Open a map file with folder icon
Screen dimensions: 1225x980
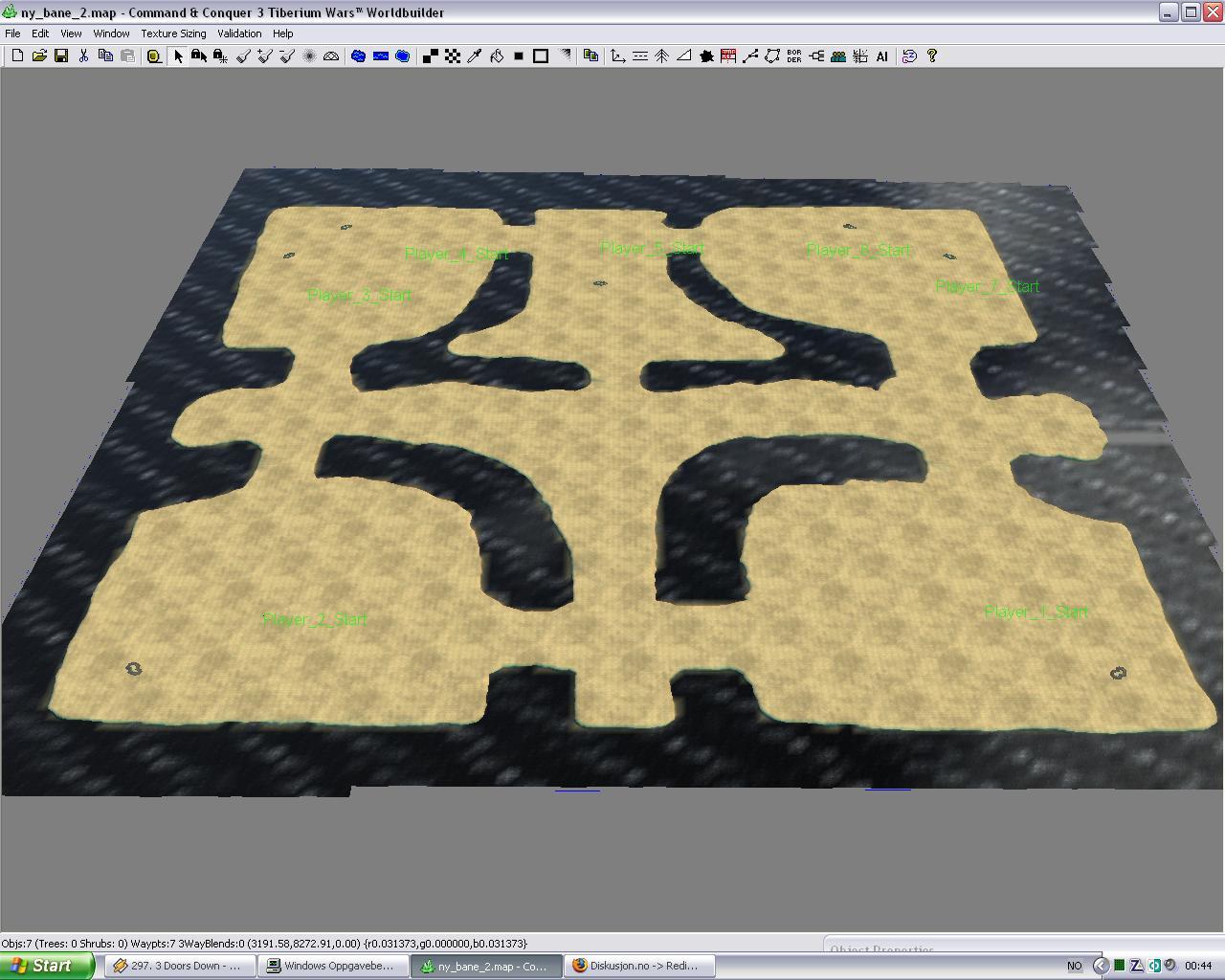coord(39,56)
